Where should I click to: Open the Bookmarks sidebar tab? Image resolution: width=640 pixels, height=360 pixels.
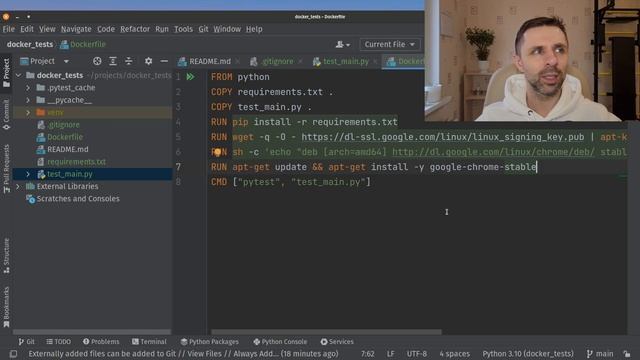pos(6,307)
